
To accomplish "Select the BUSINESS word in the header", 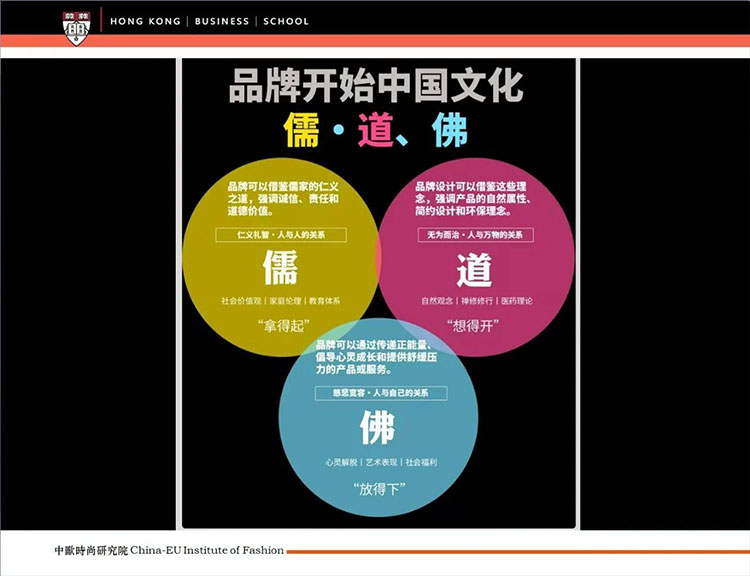I will click(222, 21).
